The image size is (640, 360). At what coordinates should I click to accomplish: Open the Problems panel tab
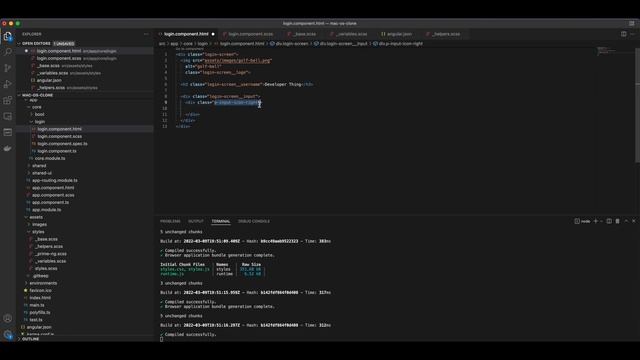pos(170,221)
